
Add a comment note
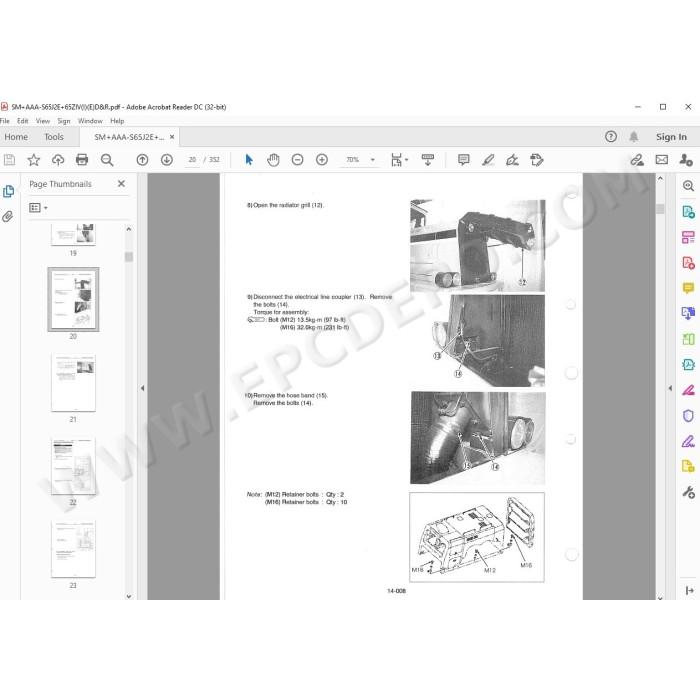(464, 160)
